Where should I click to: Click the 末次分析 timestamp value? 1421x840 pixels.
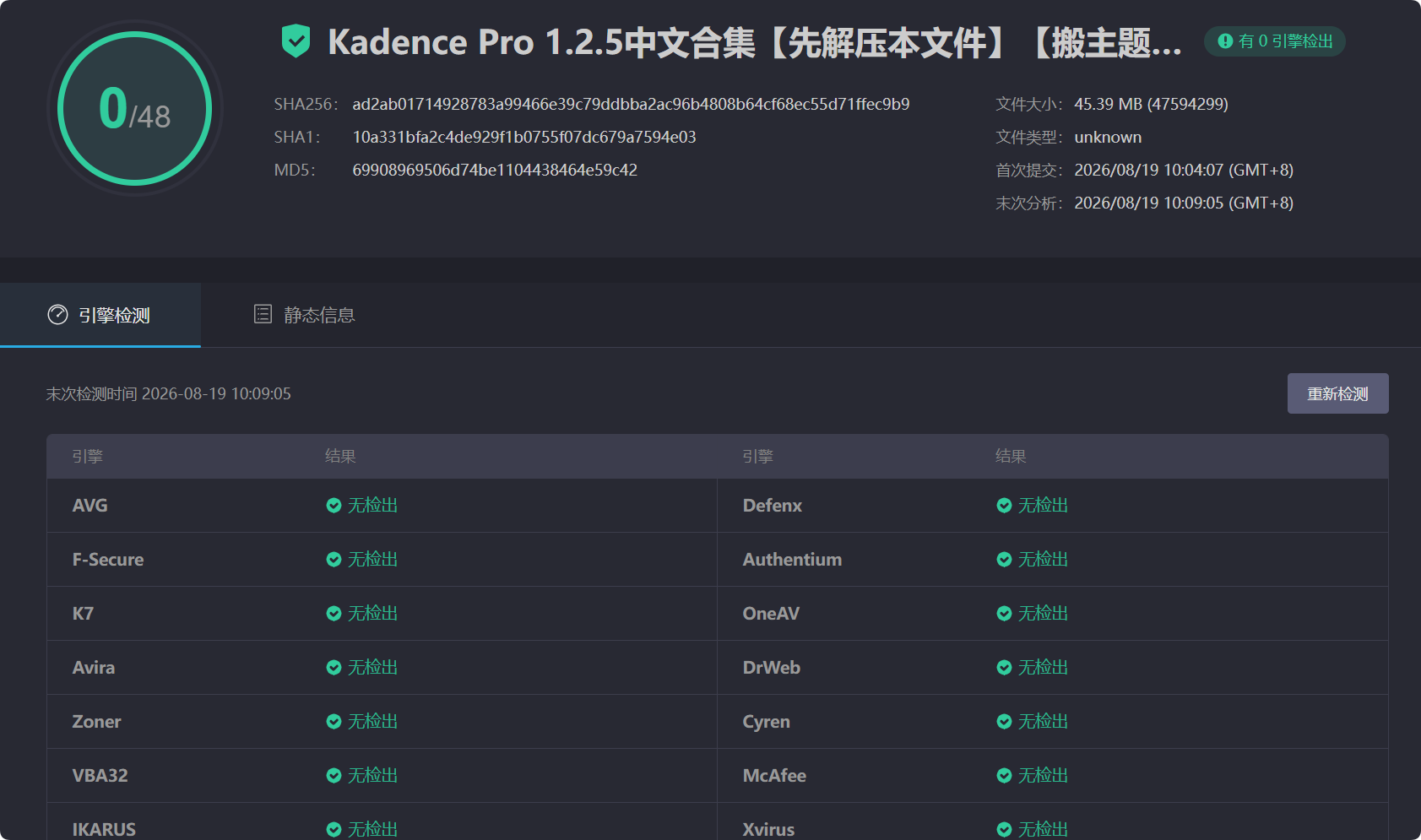tap(1184, 203)
